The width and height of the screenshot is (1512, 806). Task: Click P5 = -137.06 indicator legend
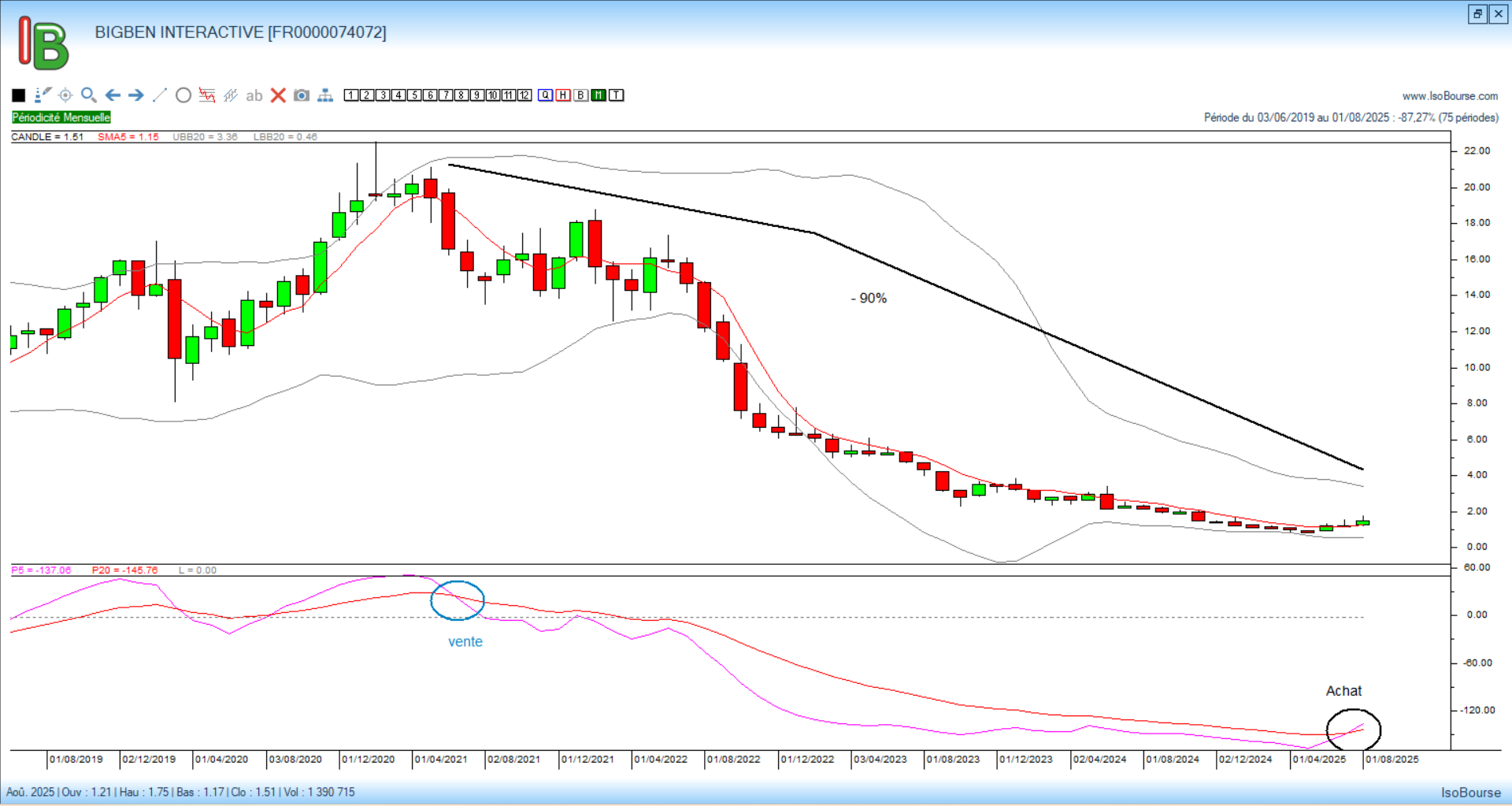[x=41, y=570]
